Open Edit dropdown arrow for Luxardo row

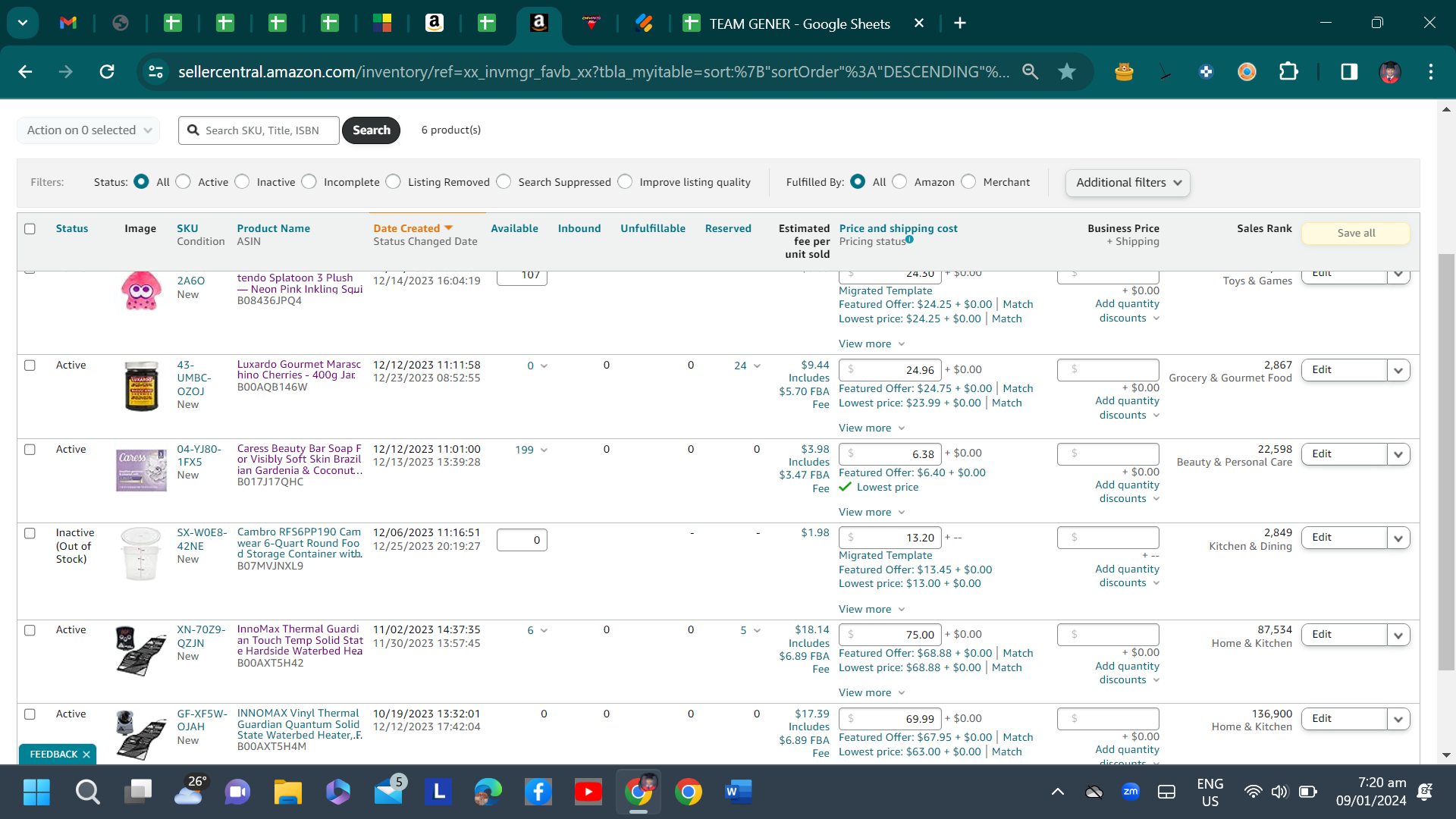1398,370
